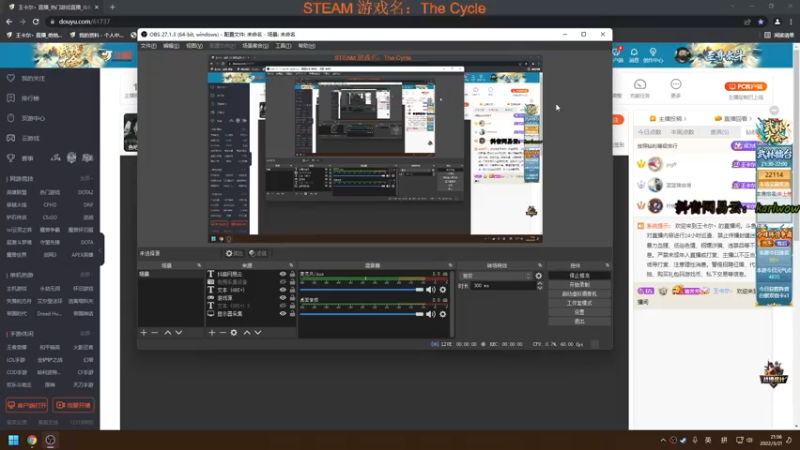Add a new scene in OBS
Image resolution: width=800 pixels, height=450 pixels.
[x=143, y=333]
